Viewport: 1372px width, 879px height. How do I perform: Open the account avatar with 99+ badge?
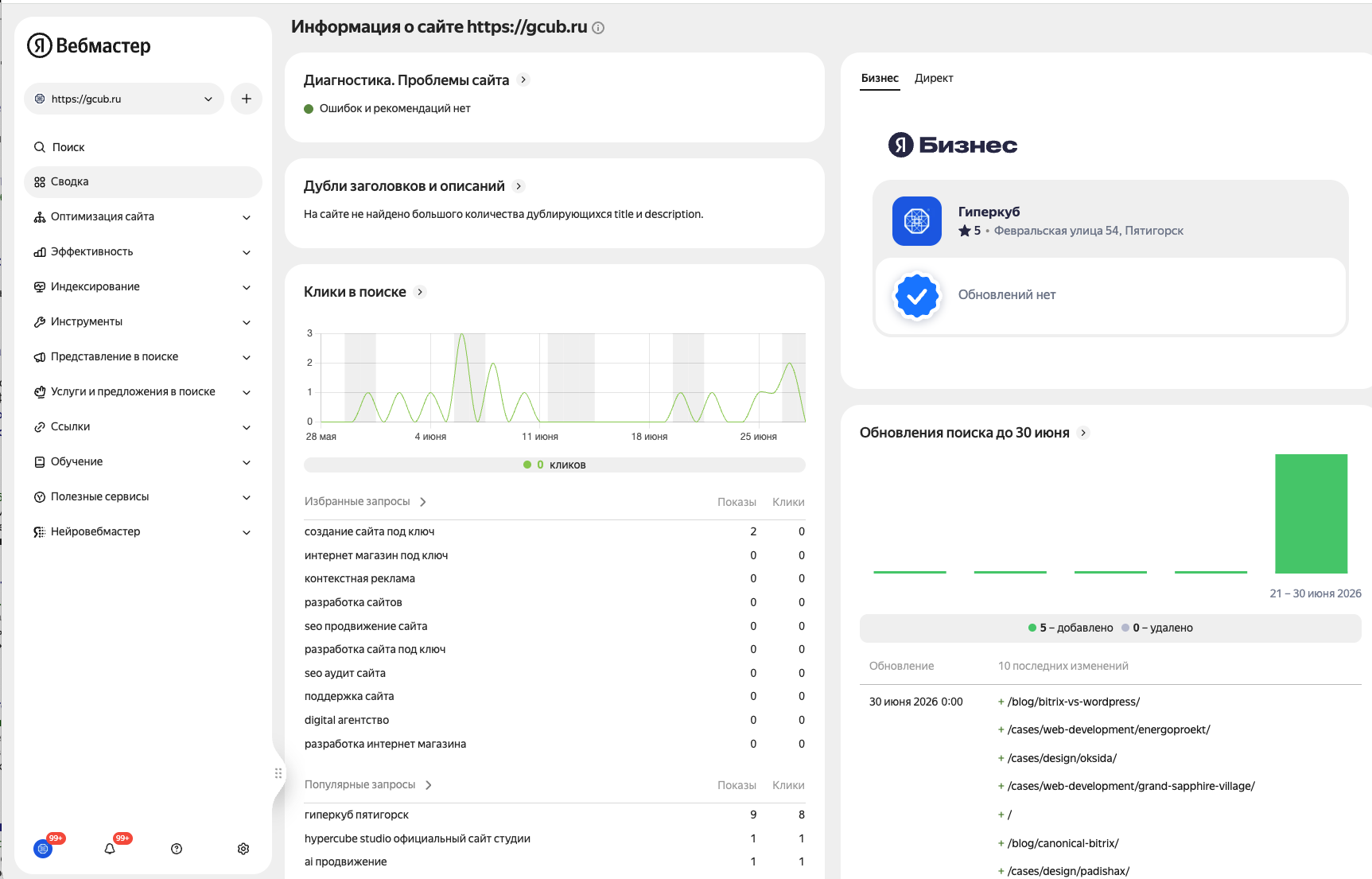[44, 849]
